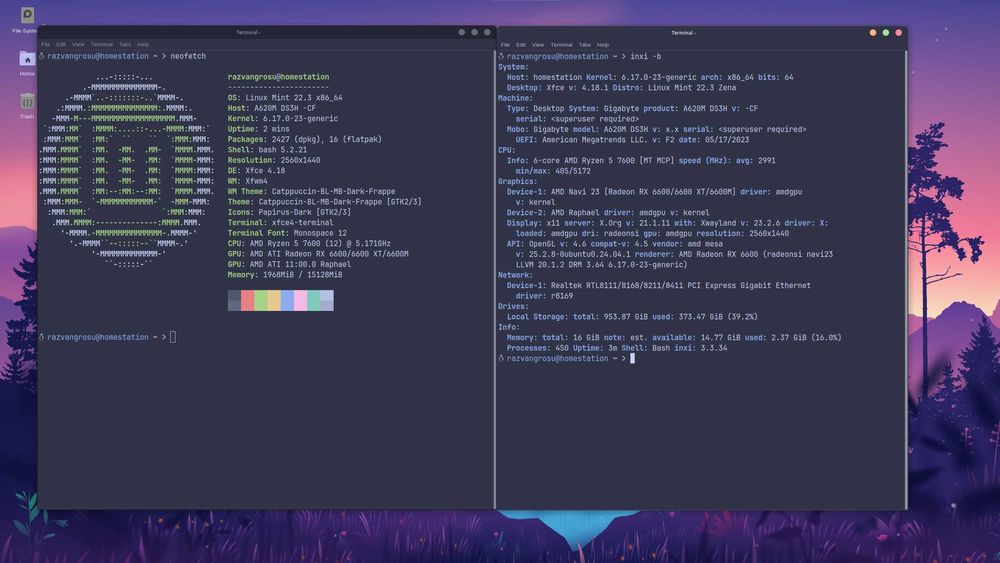This screenshot has width=1000, height=563.
Task: Open View menu in neofetch terminal window
Action: pos(78,45)
